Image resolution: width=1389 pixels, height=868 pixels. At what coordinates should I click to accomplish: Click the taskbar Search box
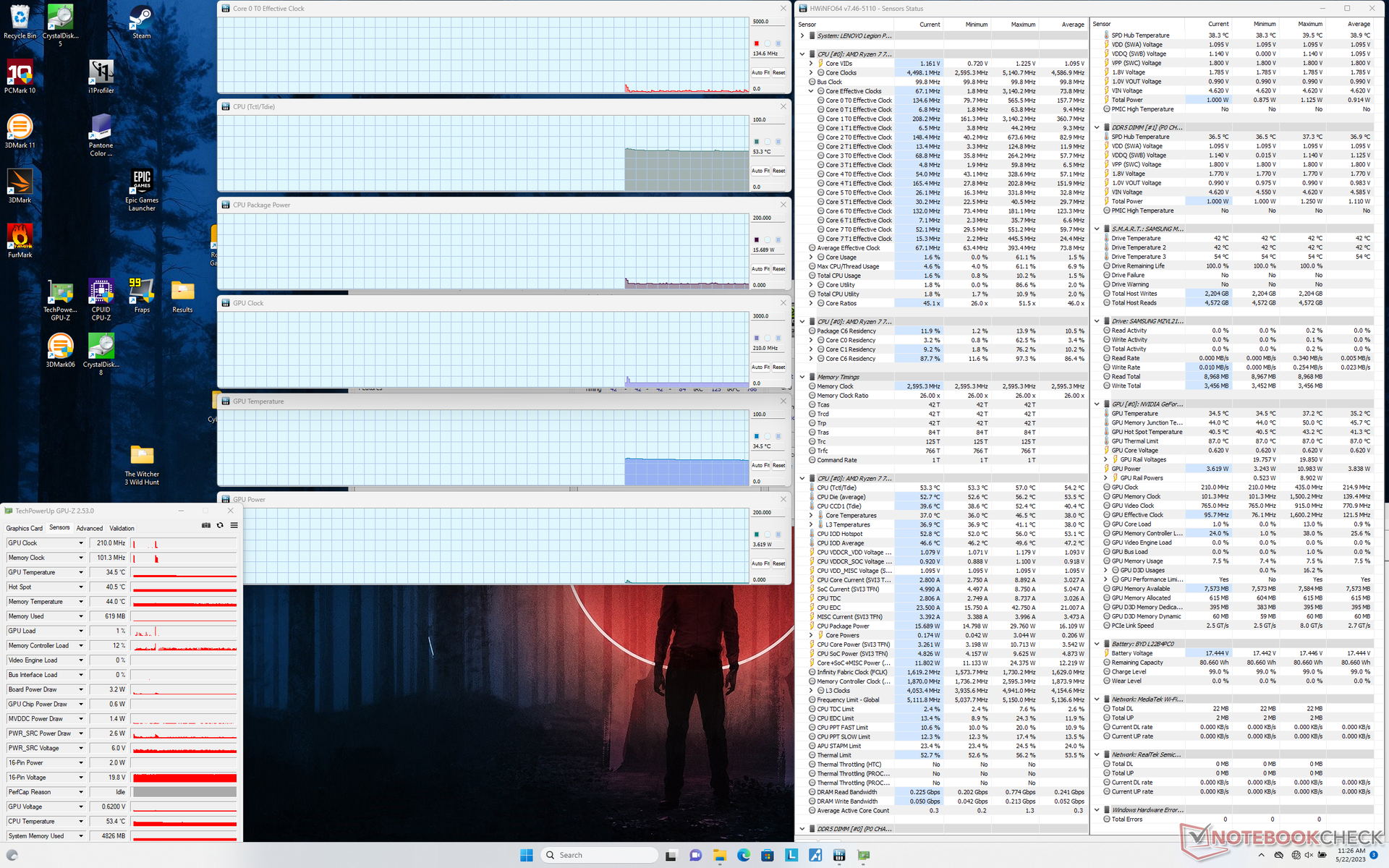pyautogui.click(x=599, y=855)
